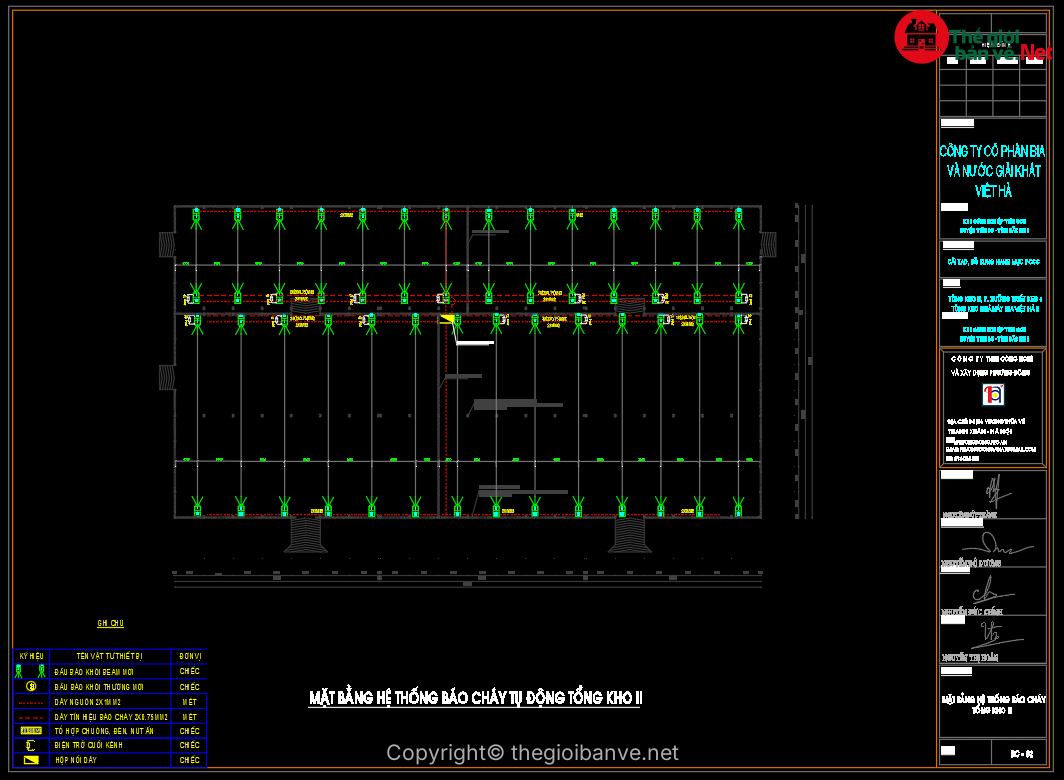Click the red house logo icon
This screenshot has height=780, width=1064.
[920, 37]
